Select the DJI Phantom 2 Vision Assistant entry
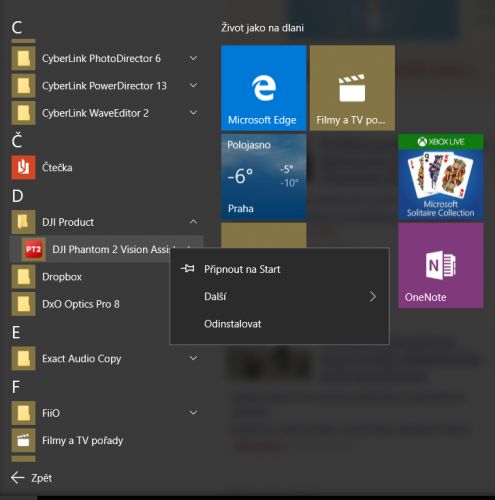 point(106,249)
